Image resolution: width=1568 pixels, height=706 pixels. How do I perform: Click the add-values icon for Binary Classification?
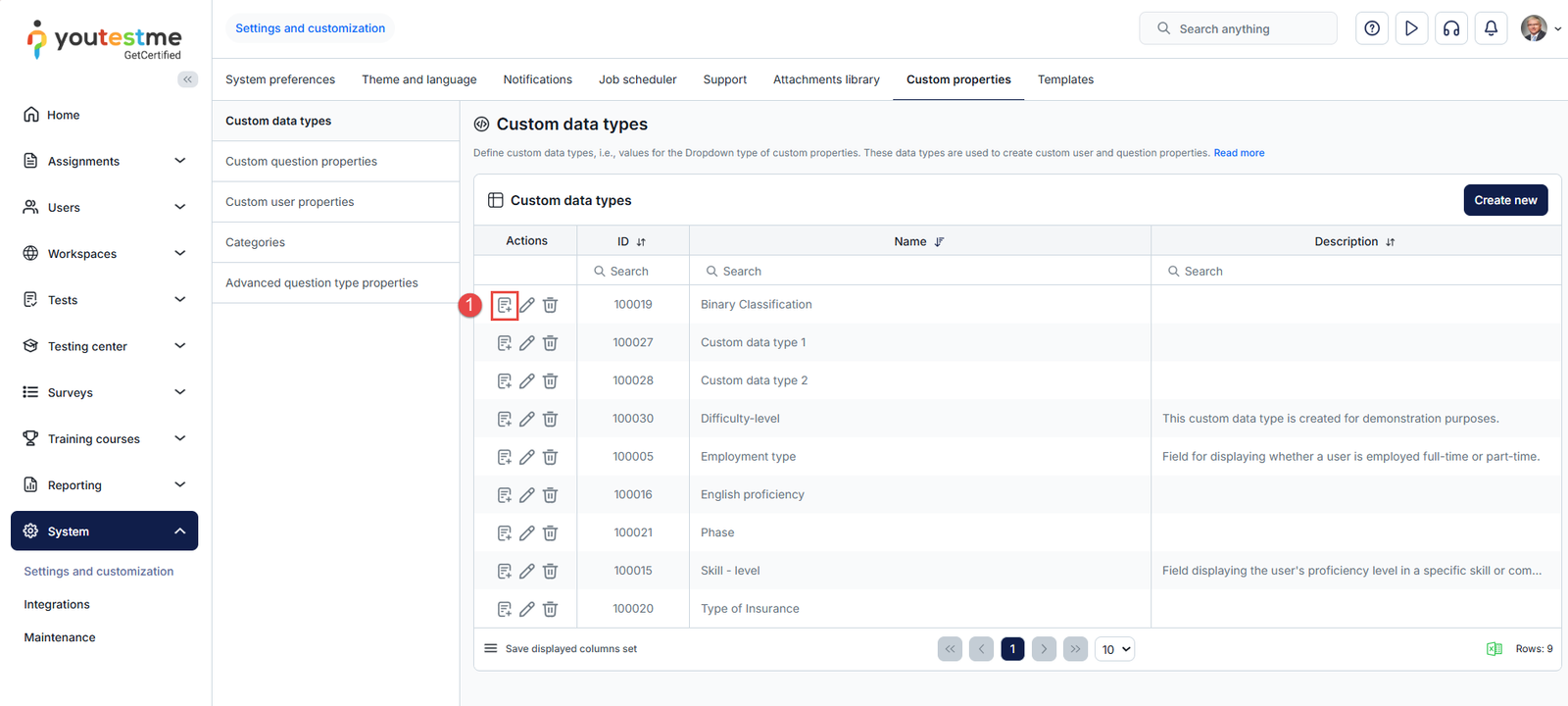click(x=504, y=305)
